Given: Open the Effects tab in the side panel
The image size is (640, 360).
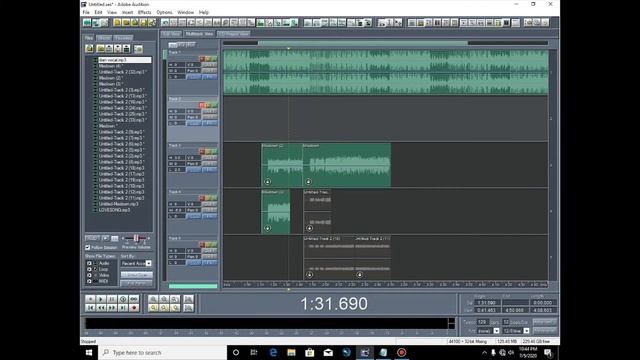Looking at the screenshot, I should click(x=104, y=38).
